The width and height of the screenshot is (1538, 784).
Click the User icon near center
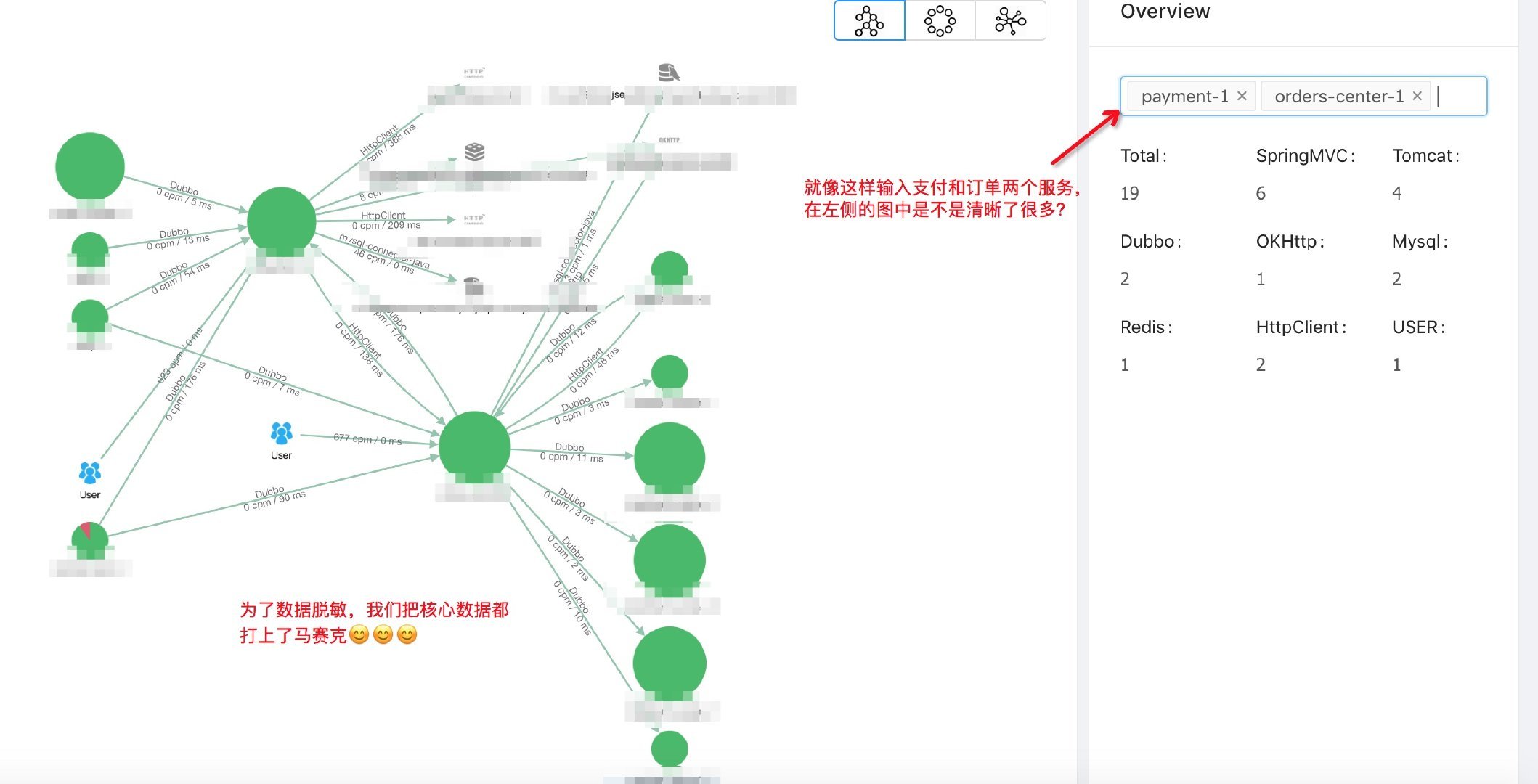pyautogui.click(x=281, y=434)
